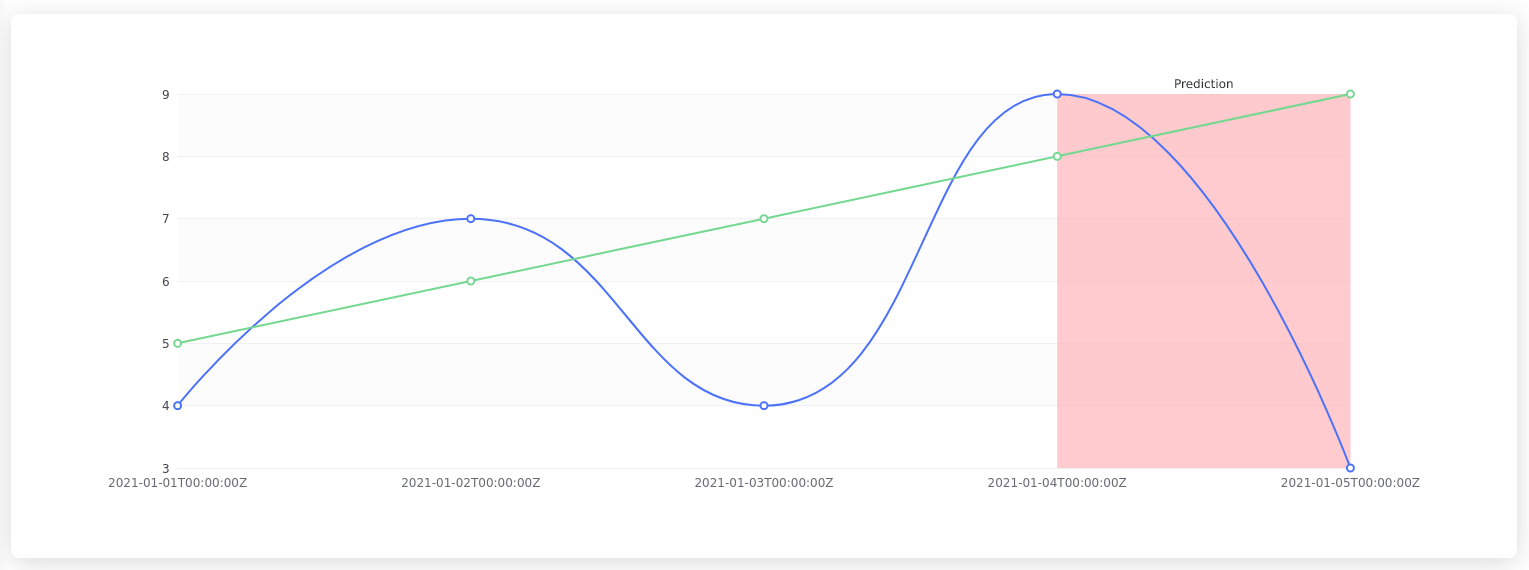
Task: Click blue data point on 2021-01-01
Action: pos(178,406)
